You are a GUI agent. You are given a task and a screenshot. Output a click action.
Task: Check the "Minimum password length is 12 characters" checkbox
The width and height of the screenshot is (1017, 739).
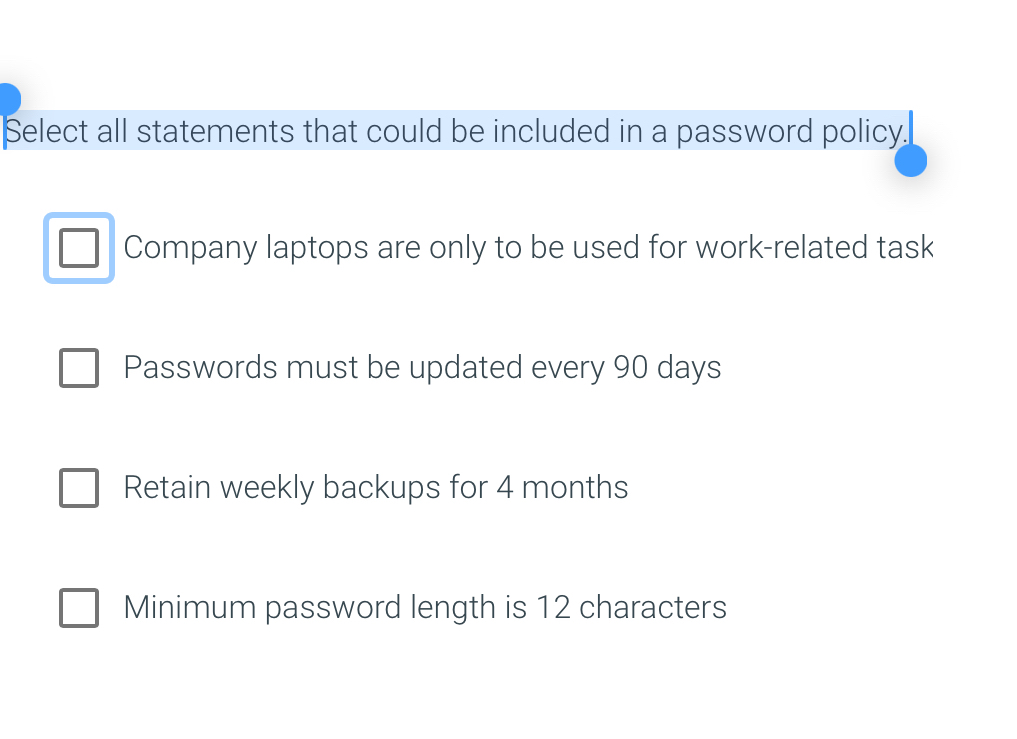pyautogui.click(x=79, y=608)
